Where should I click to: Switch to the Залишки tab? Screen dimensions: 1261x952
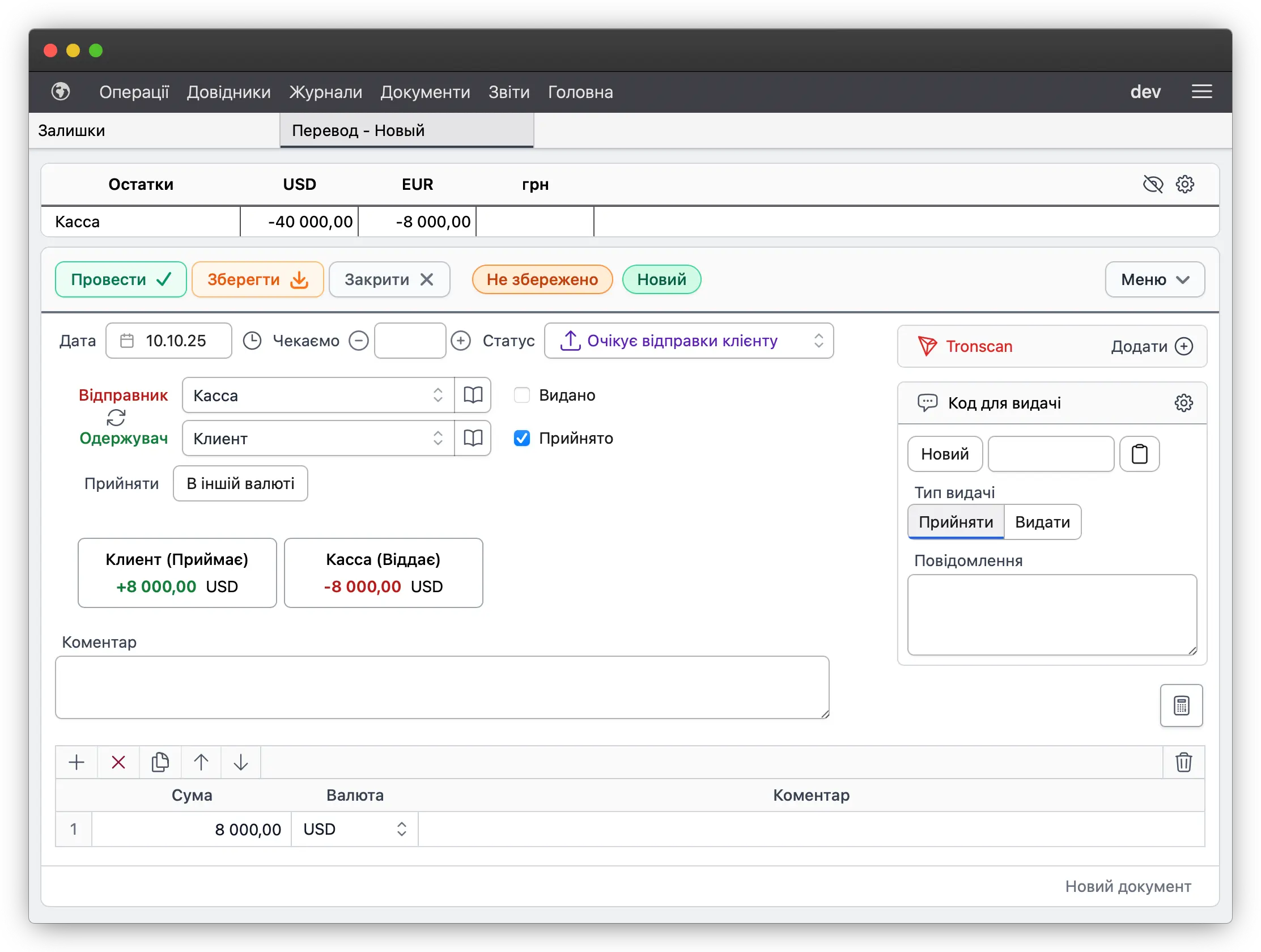(x=72, y=130)
